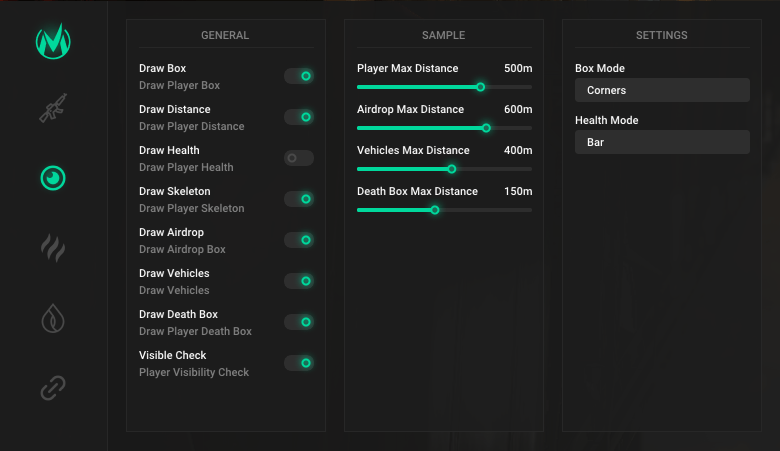Click the flame droplet sidebar icon
Screen dimensions: 780x451
coord(52,318)
